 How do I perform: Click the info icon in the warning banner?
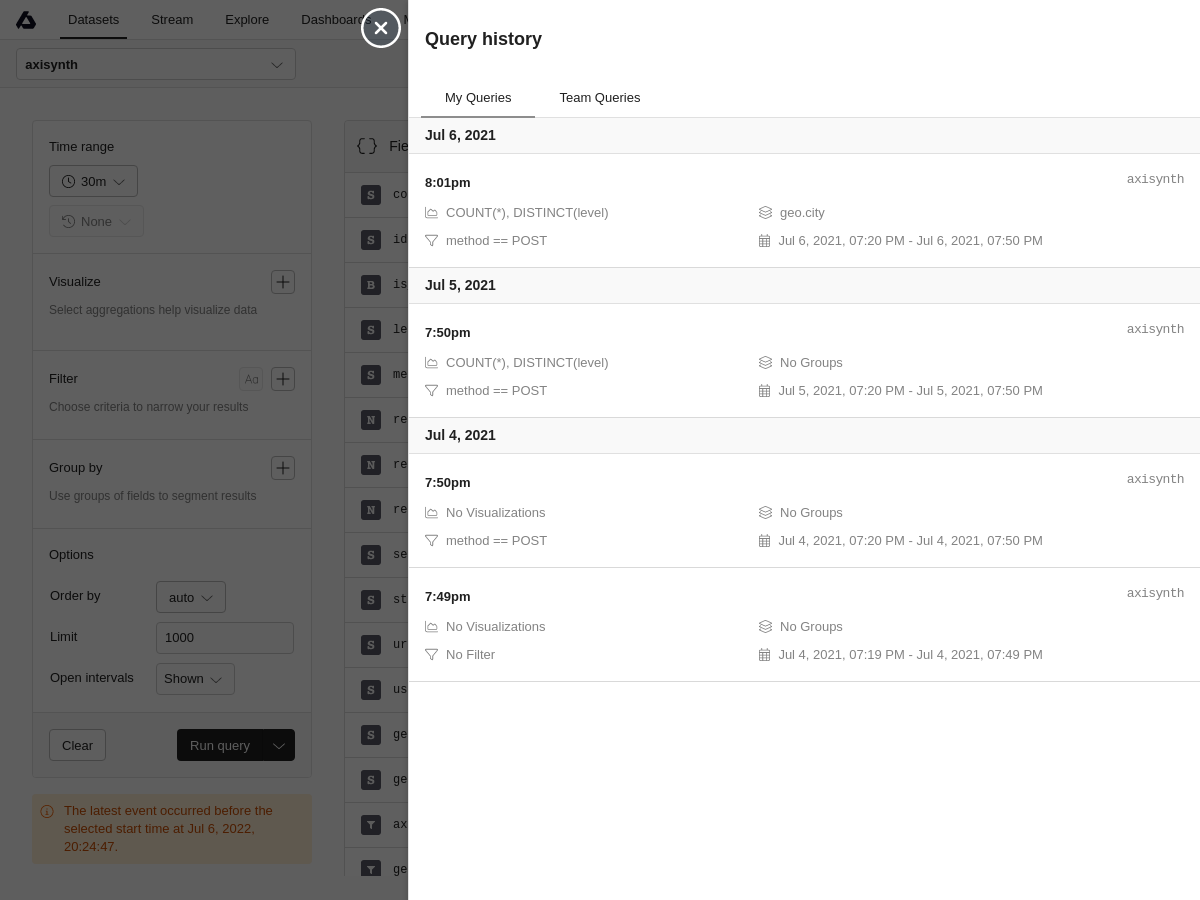click(x=47, y=812)
